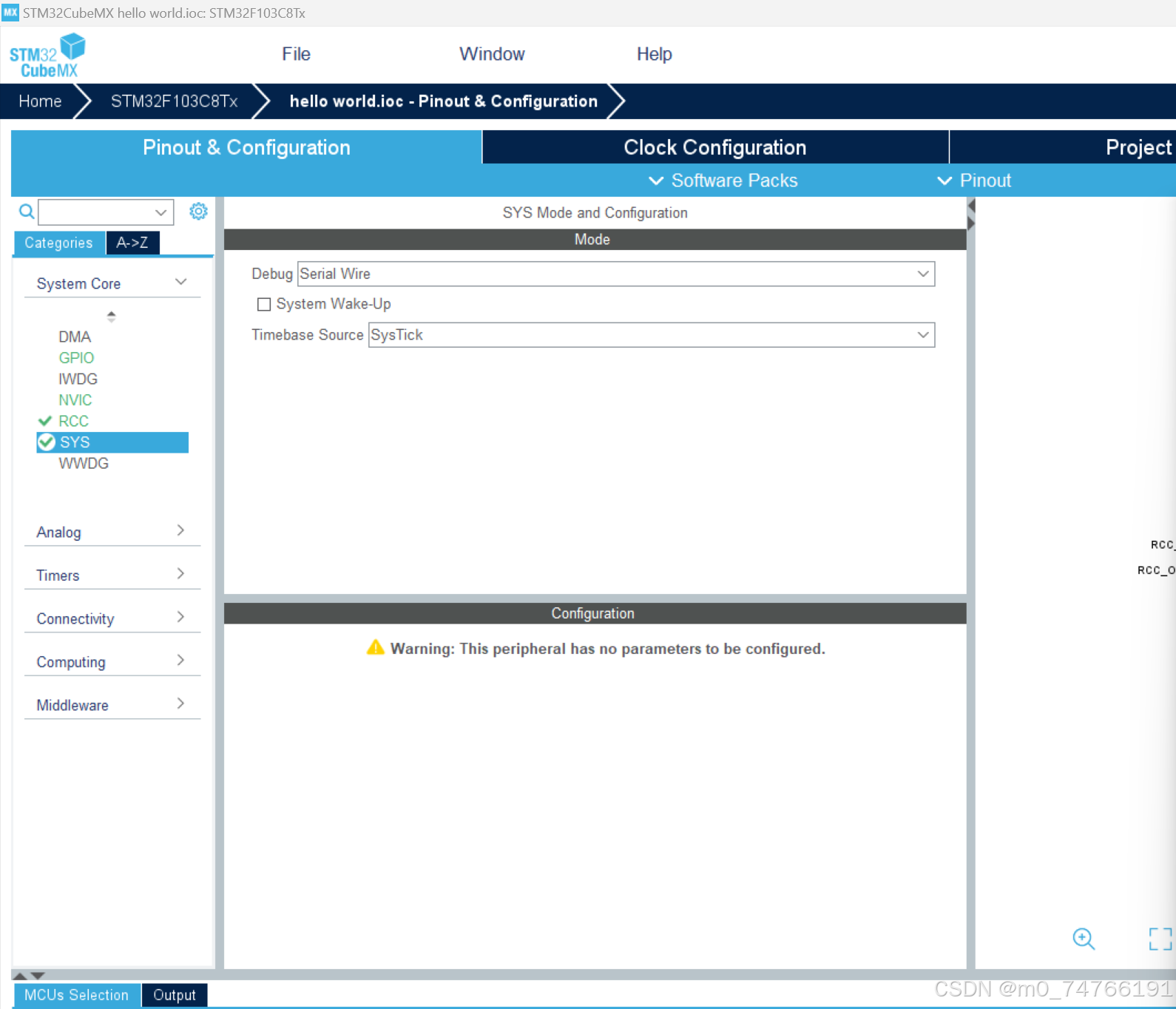Expand the Analog category

[x=112, y=532]
